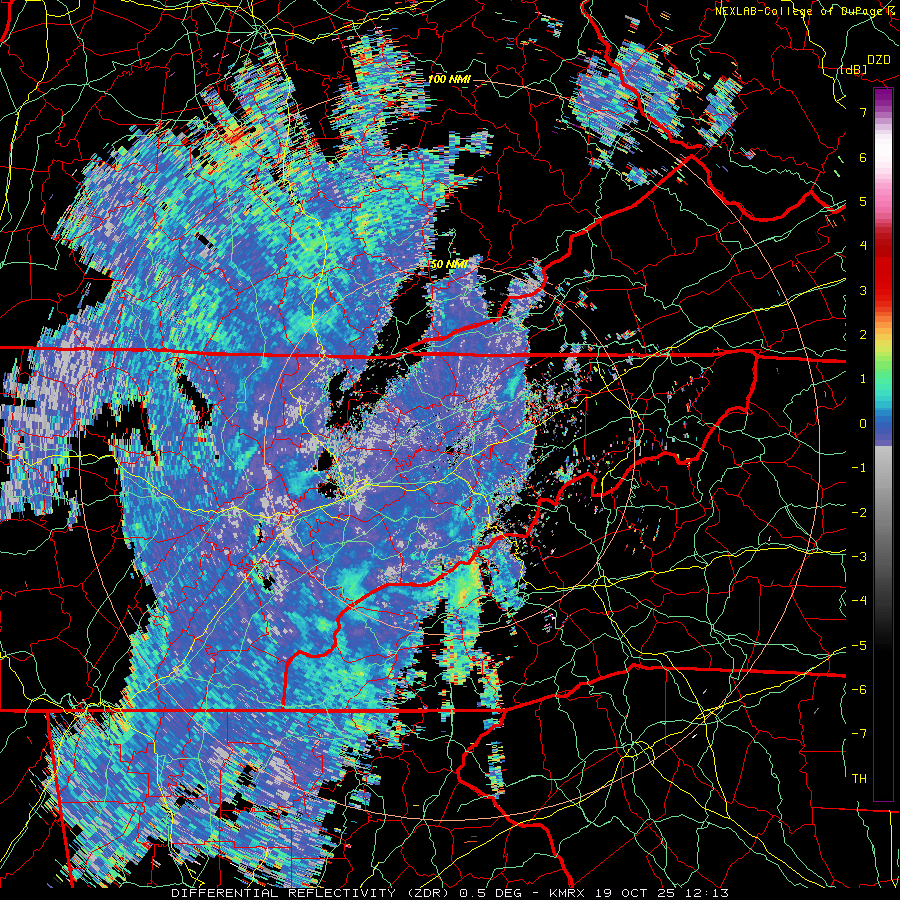Click the "-7" scale value
Screen dimensions: 900x900
point(859,734)
